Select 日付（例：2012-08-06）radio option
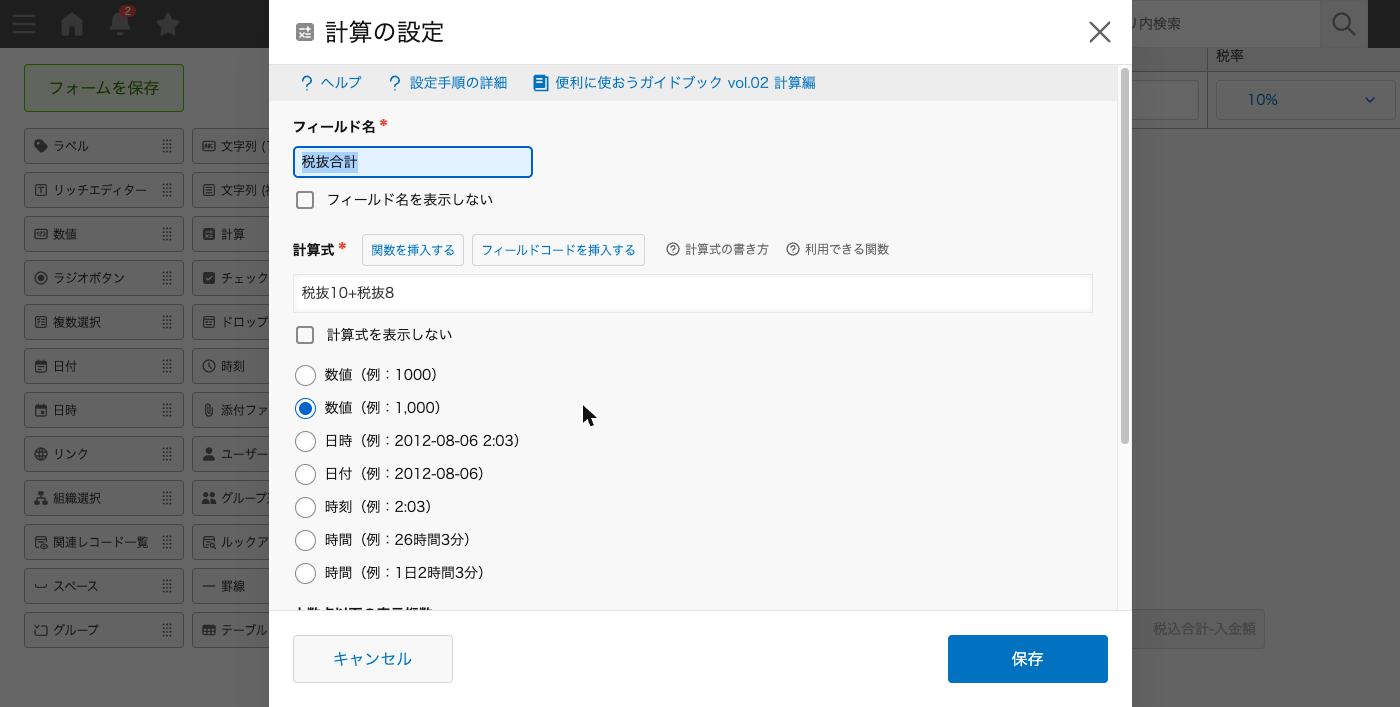Image resolution: width=1400 pixels, height=707 pixels. point(306,474)
